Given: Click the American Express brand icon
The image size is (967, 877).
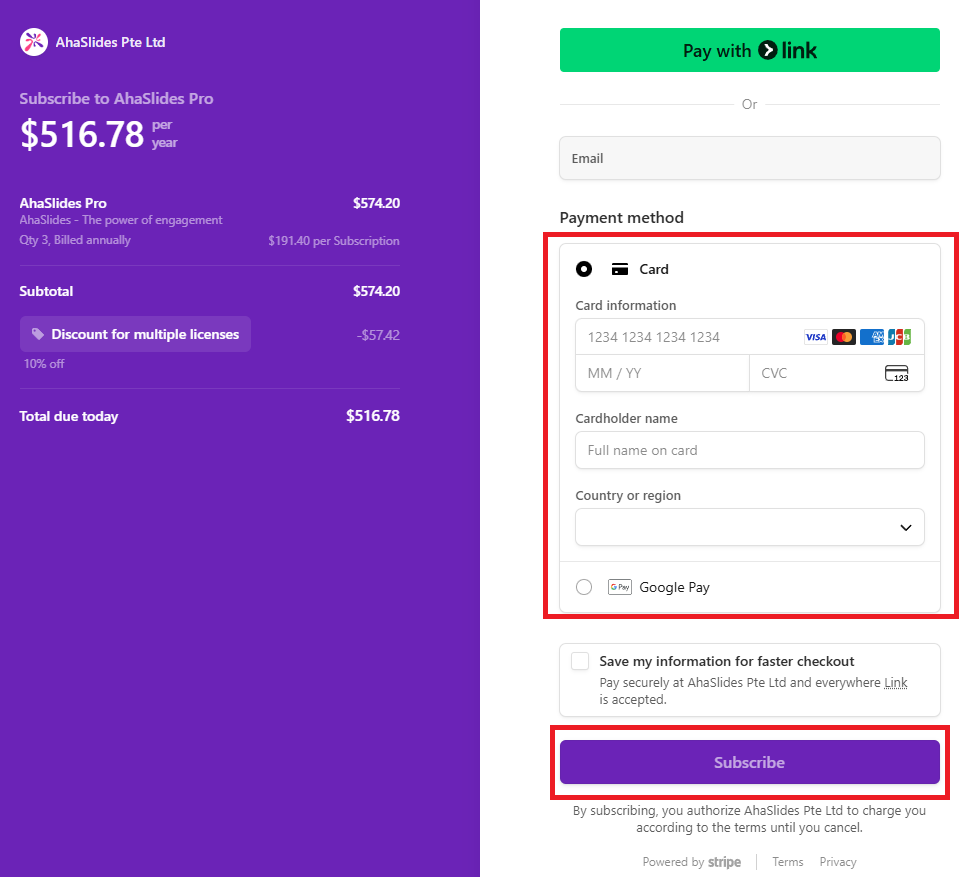Looking at the screenshot, I should (x=871, y=337).
